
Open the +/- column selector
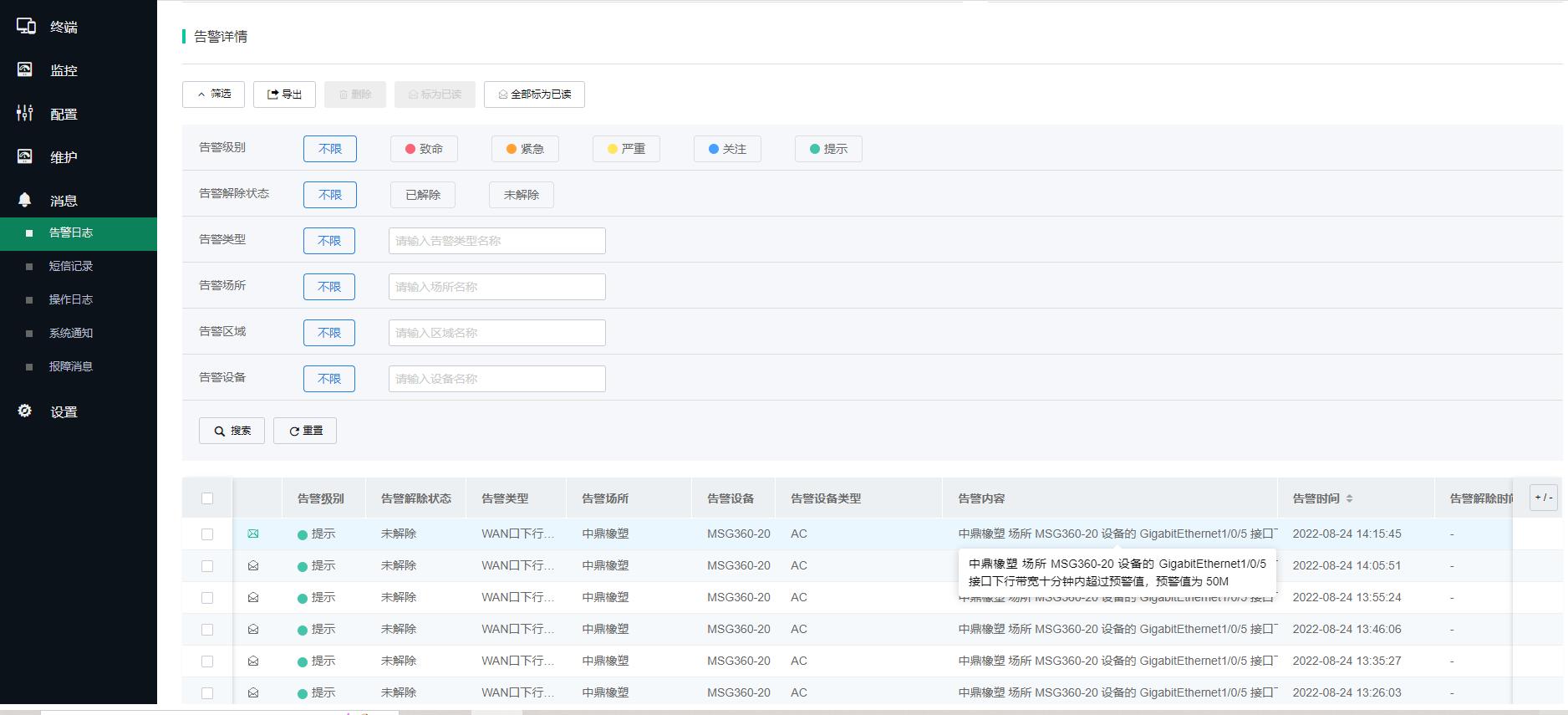click(x=1543, y=498)
